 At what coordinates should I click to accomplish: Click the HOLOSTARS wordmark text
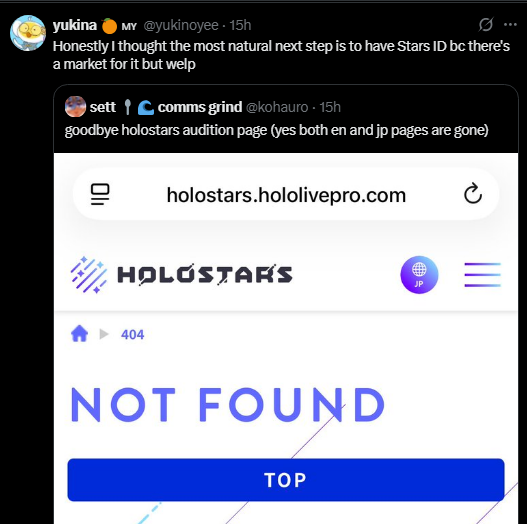(205, 275)
